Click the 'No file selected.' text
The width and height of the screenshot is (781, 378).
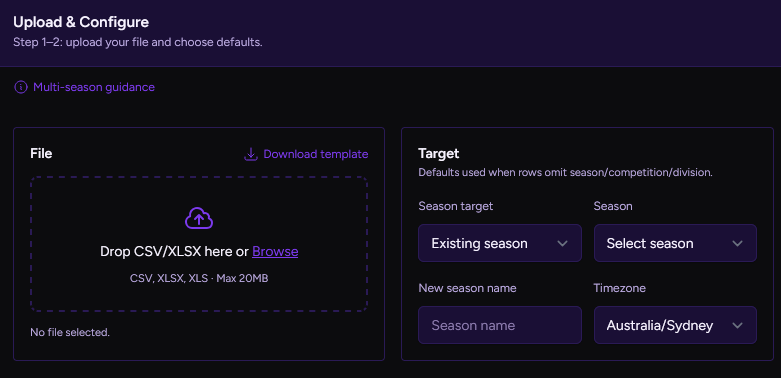click(70, 332)
